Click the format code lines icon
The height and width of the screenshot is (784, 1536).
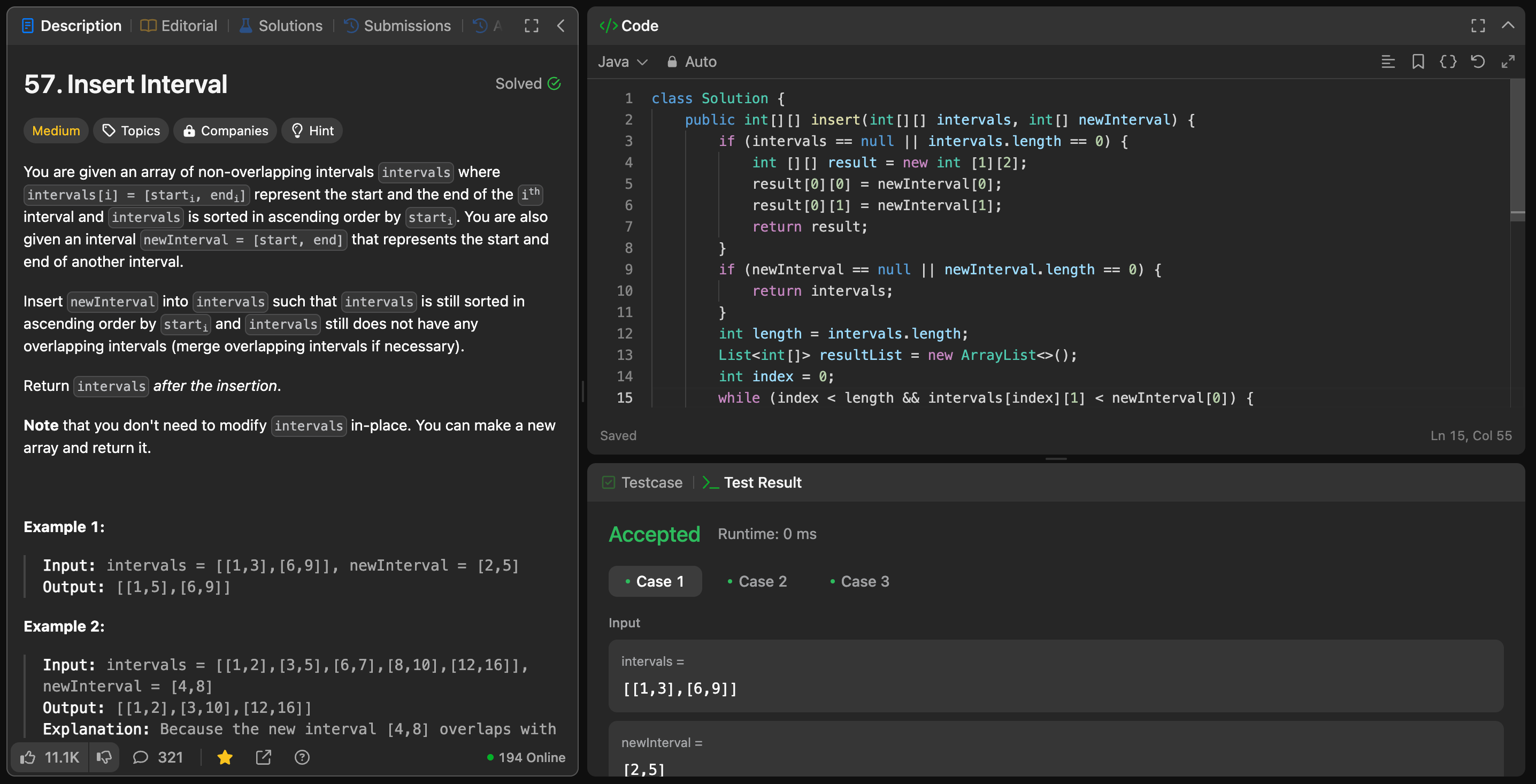pyautogui.click(x=1387, y=62)
